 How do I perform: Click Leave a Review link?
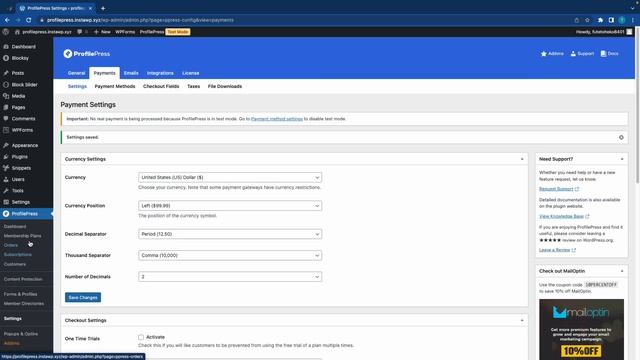pyautogui.click(x=557, y=250)
